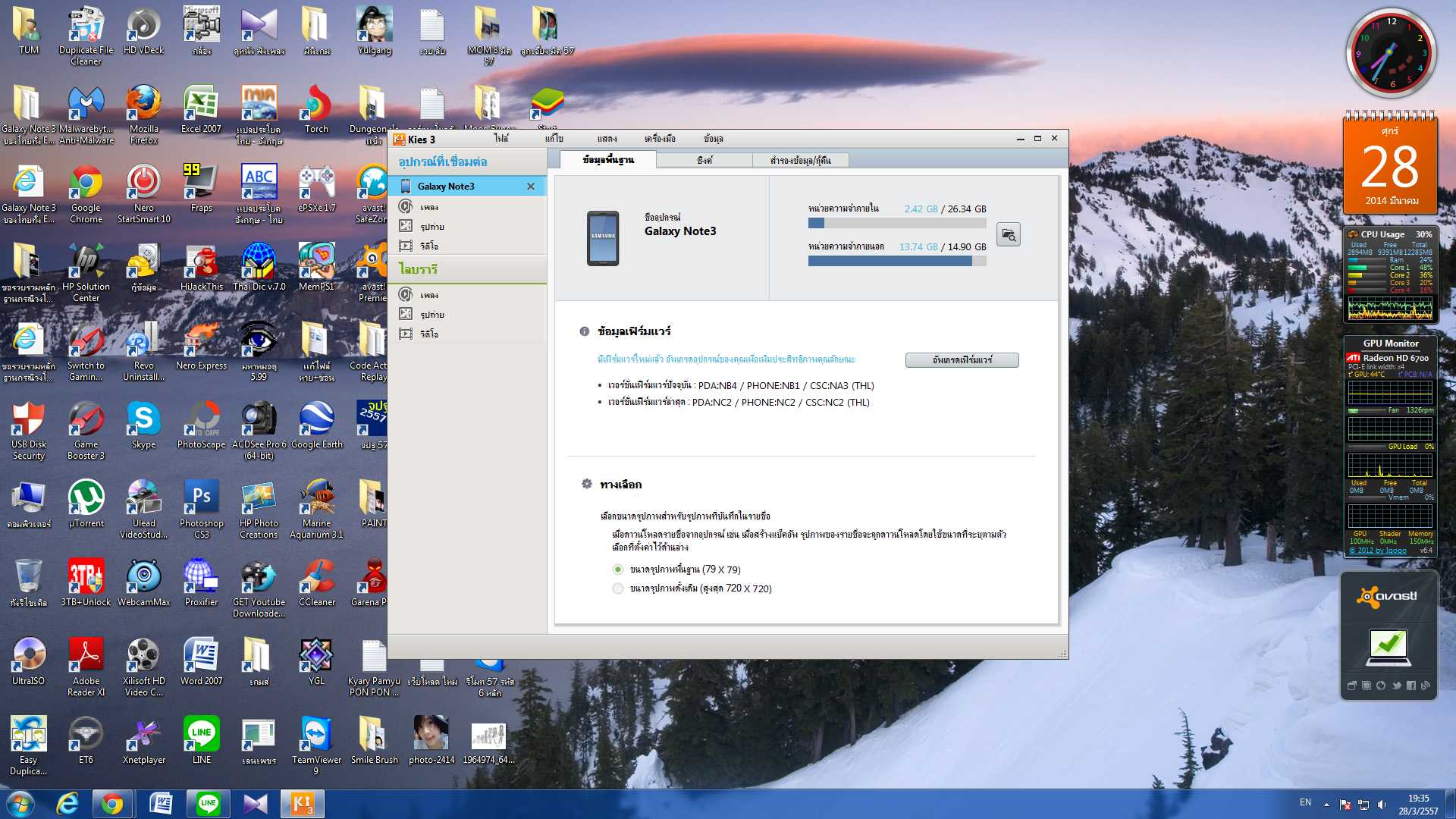Screen dimensions: 1456x819
Task: Click the Kies 3 taskbar icon
Action: 302,804
